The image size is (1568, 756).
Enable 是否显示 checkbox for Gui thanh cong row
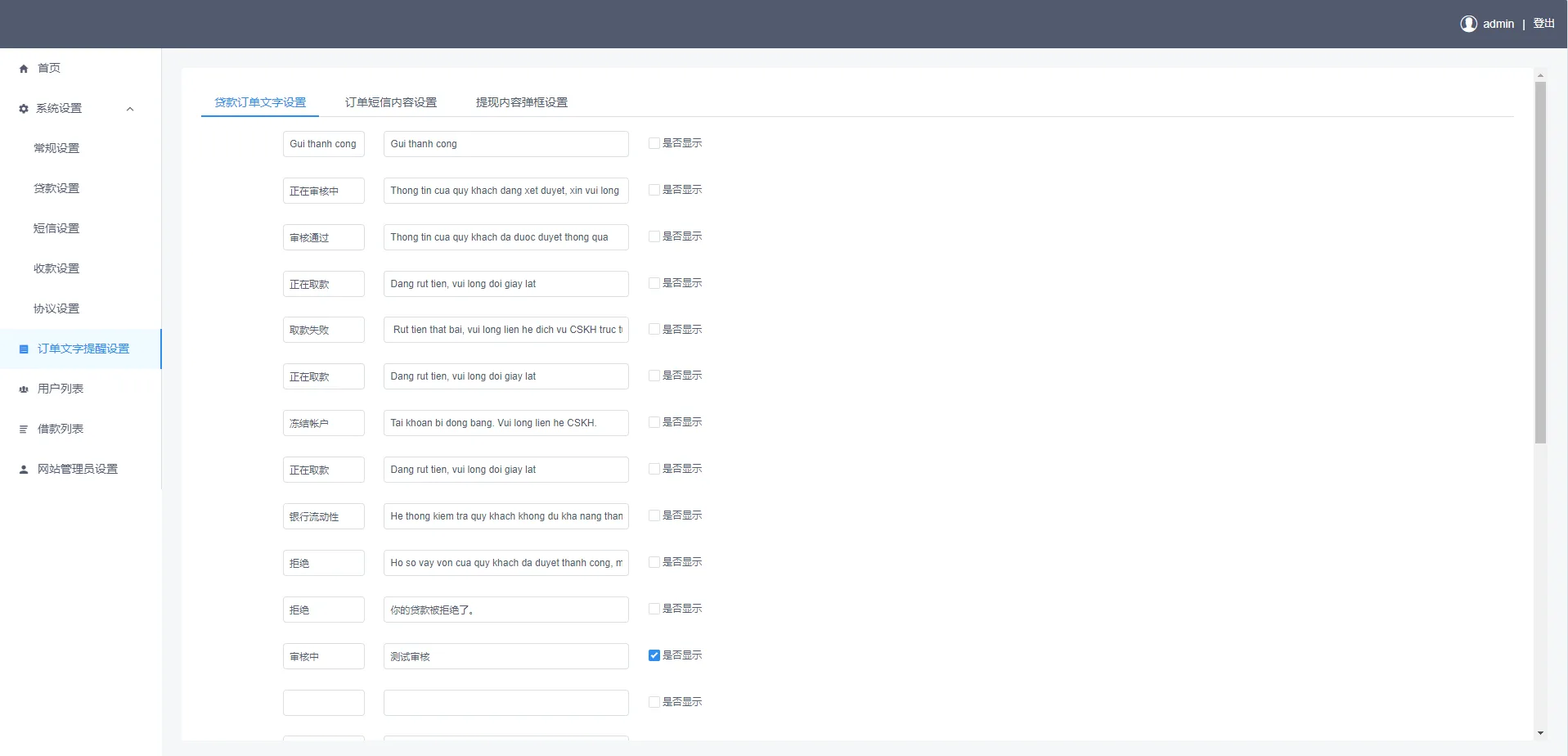click(x=654, y=143)
